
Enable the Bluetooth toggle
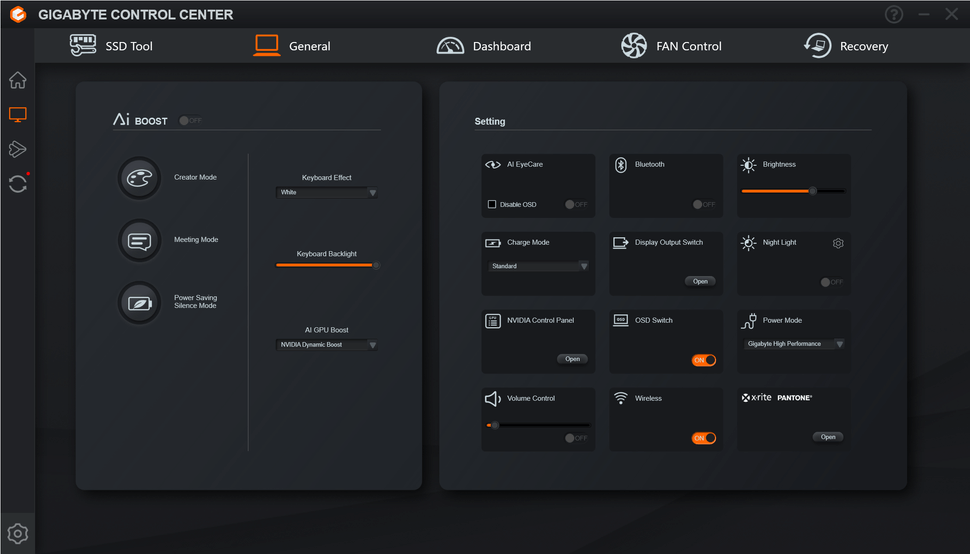tap(704, 204)
